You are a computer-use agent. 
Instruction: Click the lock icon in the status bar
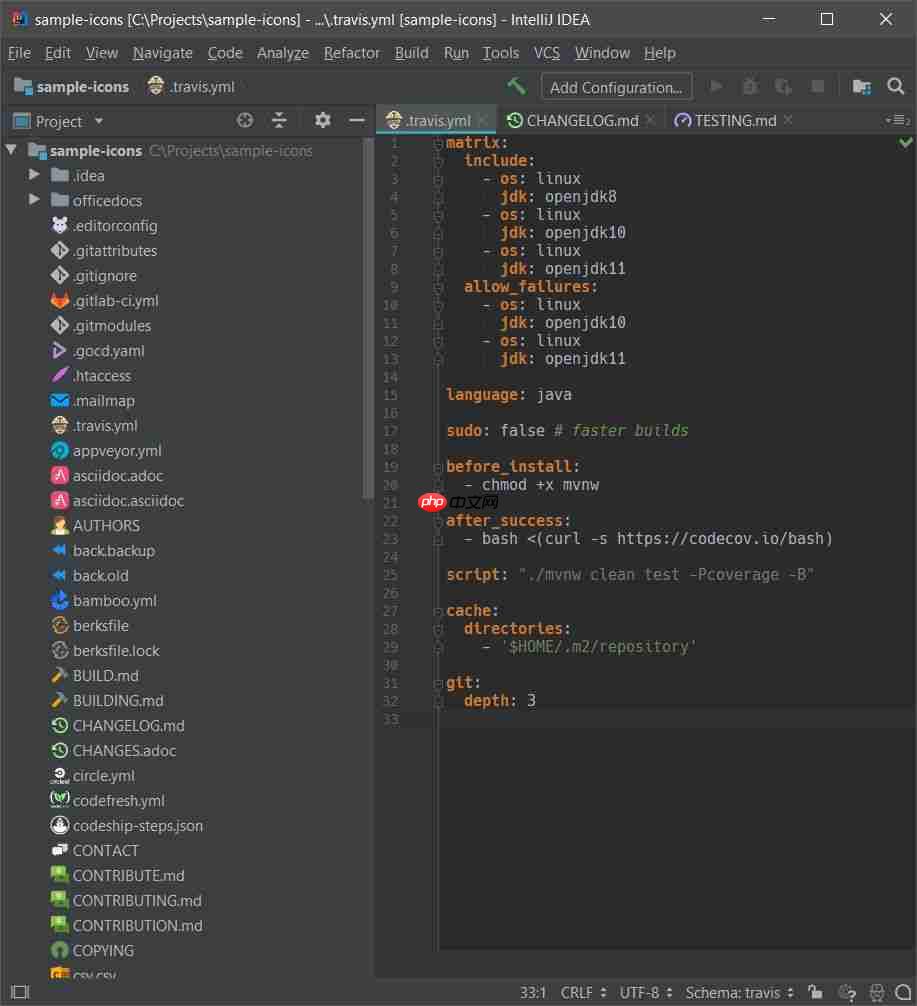(x=814, y=992)
